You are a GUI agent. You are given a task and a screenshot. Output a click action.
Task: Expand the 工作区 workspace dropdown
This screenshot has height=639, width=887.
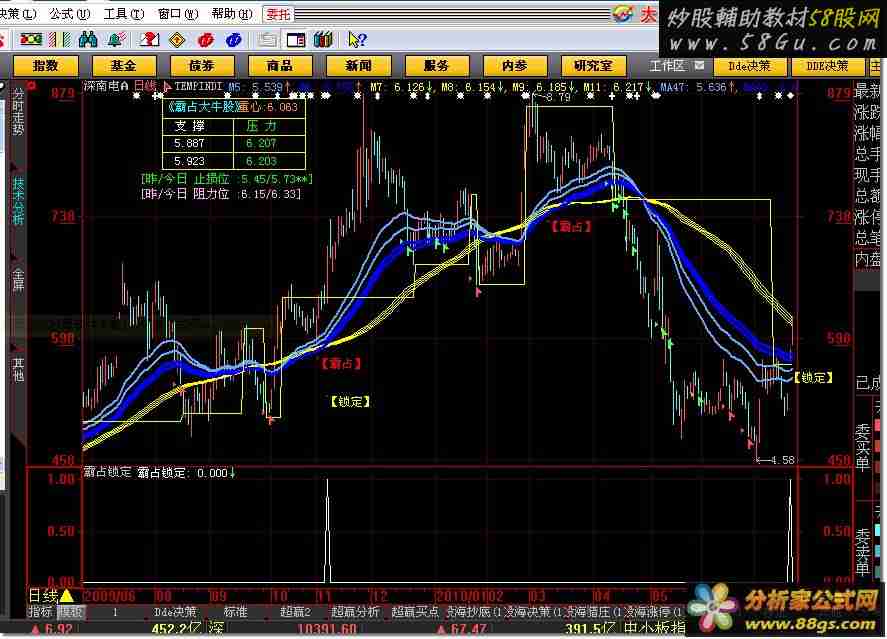673,65
